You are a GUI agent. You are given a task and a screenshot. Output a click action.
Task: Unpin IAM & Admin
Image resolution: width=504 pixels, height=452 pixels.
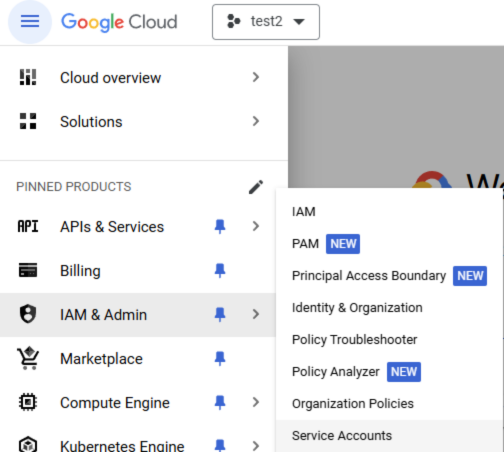tap(220, 314)
